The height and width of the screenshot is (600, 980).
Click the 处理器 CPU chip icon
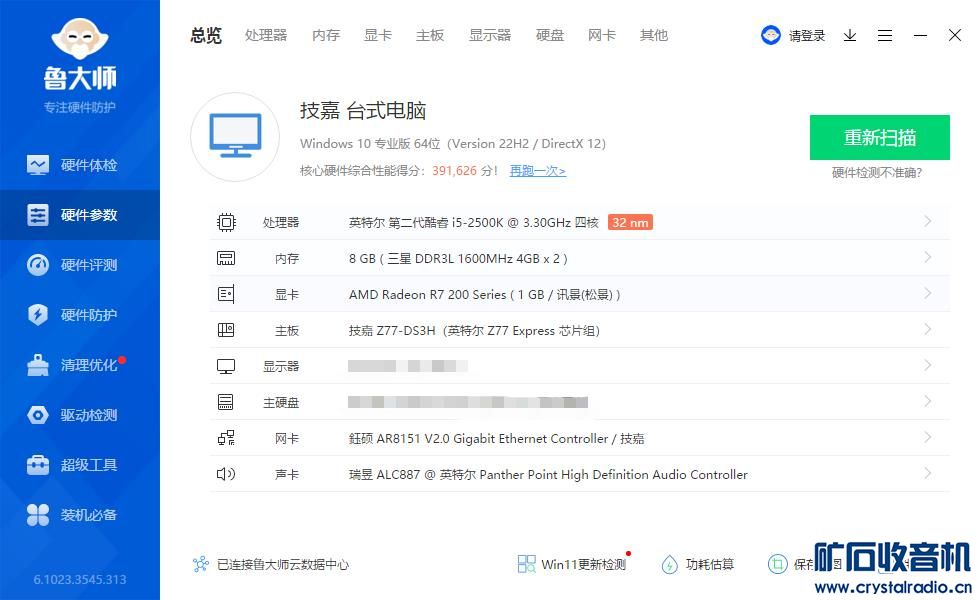tap(226, 222)
